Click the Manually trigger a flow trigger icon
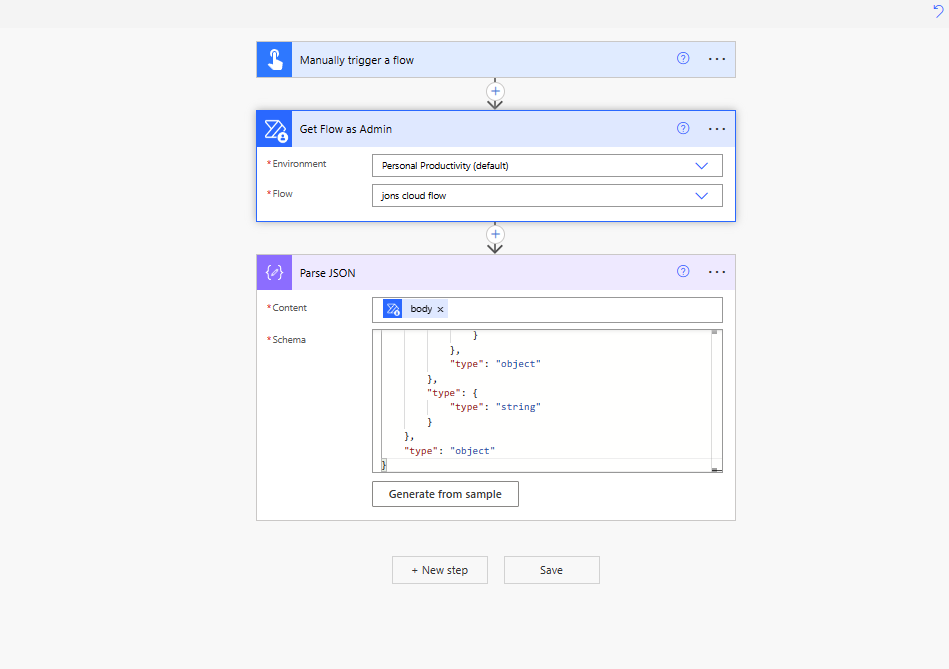Image resolution: width=949 pixels, height=669 pixels. coord(274,59)
